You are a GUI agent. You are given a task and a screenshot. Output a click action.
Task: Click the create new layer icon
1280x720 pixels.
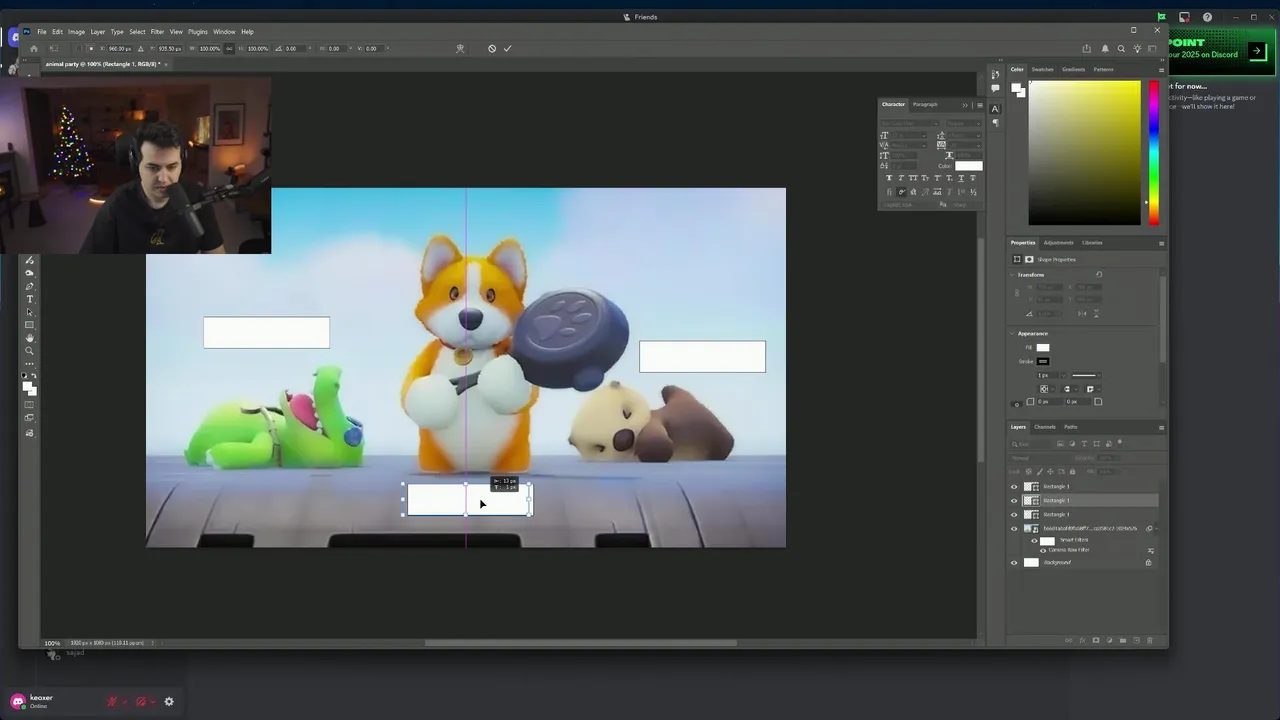point(1136,640)
